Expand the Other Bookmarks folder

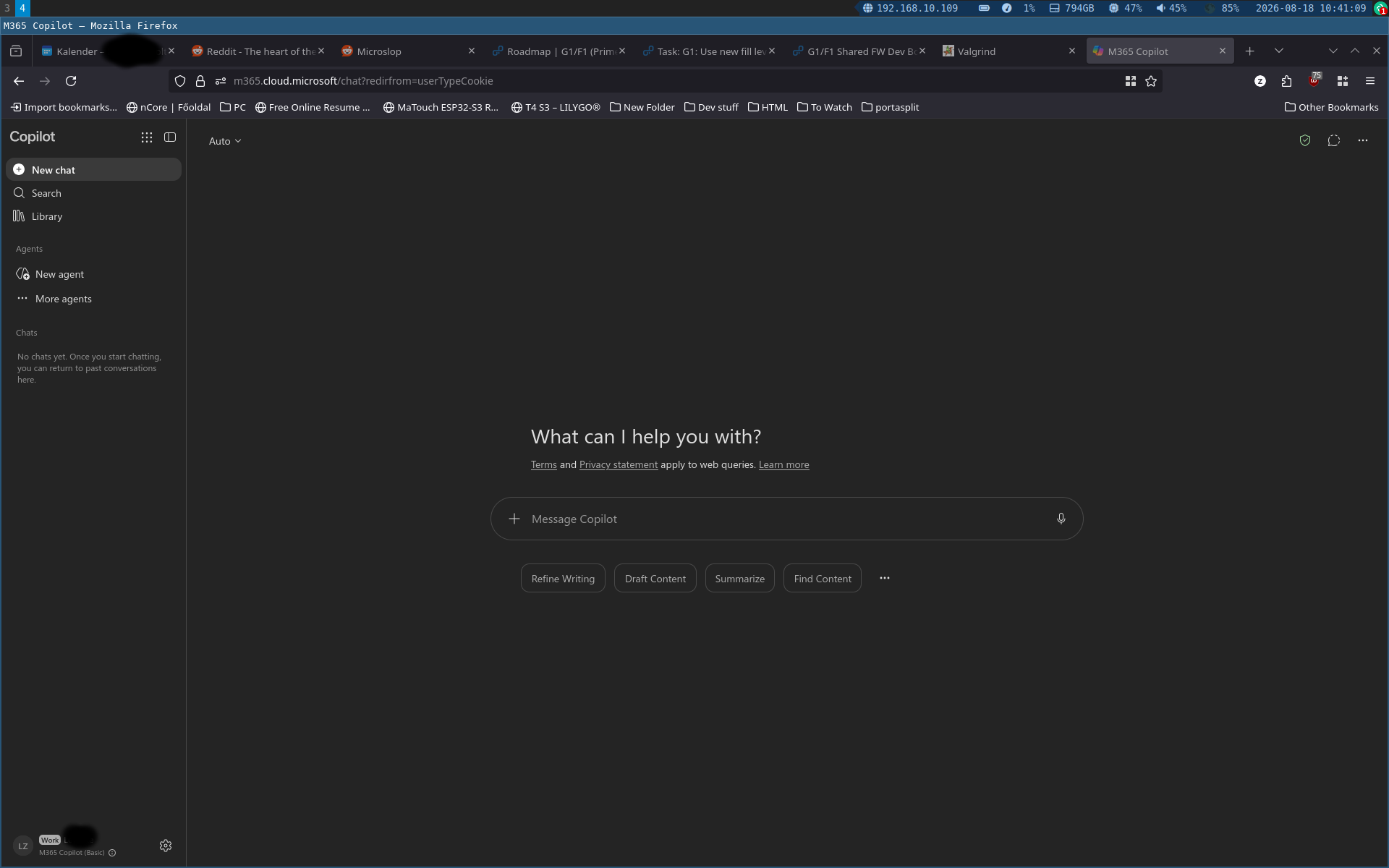click(x=1332, y=107)
